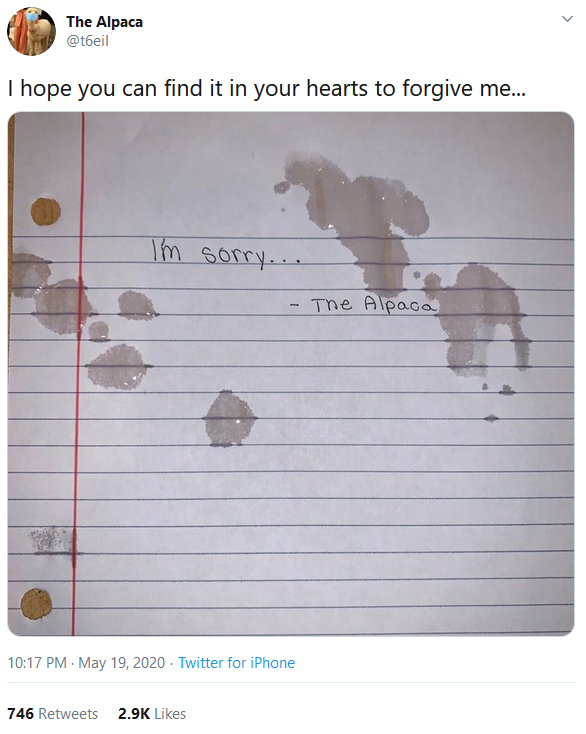
Task: Click the top hole punch in the photo
Action: point(46,211)
